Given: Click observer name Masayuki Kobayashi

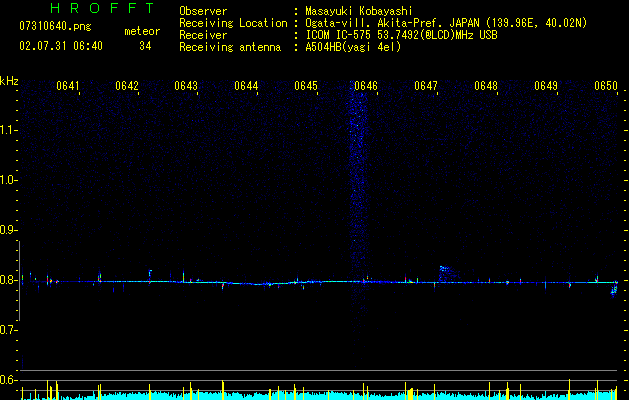Looking at the screenshot, I should point(359,11).
